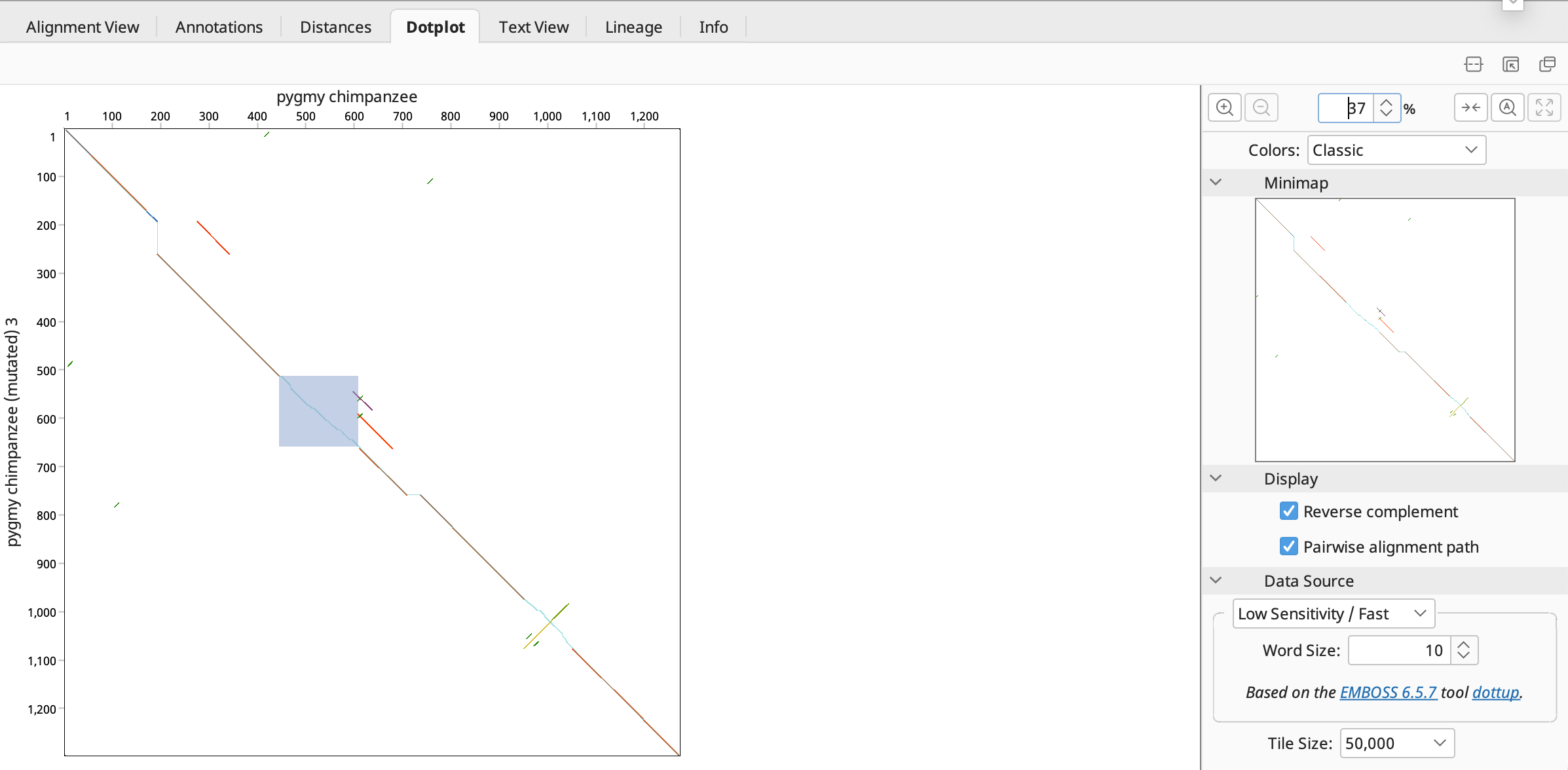Screen dimensions: 1568x770
Task: Follow the dottup link
Action: click(1495, 693)
